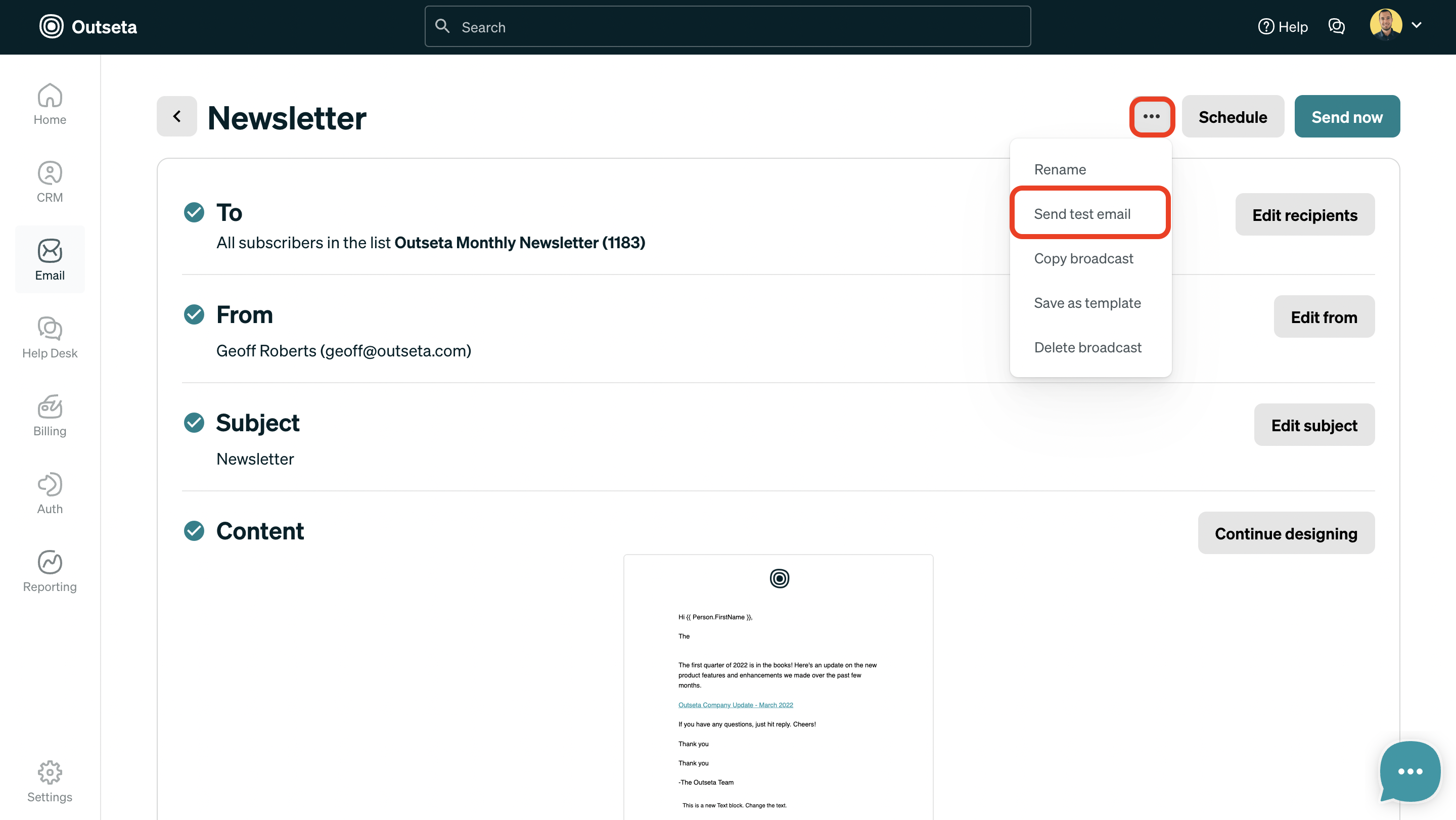1456x820 pixels.
Task: Click Outseta Company Update - March 2022 link
Action: point(736,705)
